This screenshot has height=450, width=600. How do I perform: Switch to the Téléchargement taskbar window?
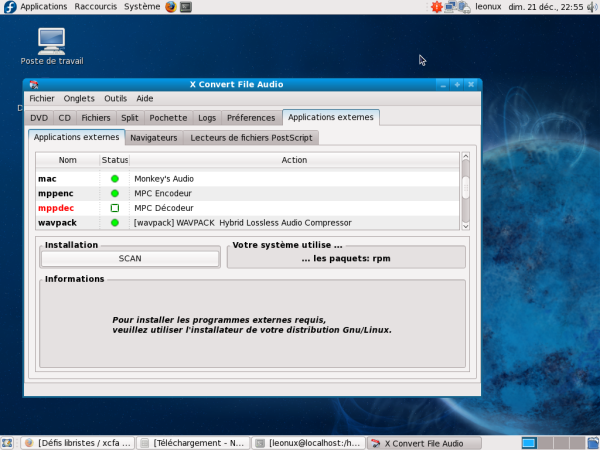tap(193, 443)
